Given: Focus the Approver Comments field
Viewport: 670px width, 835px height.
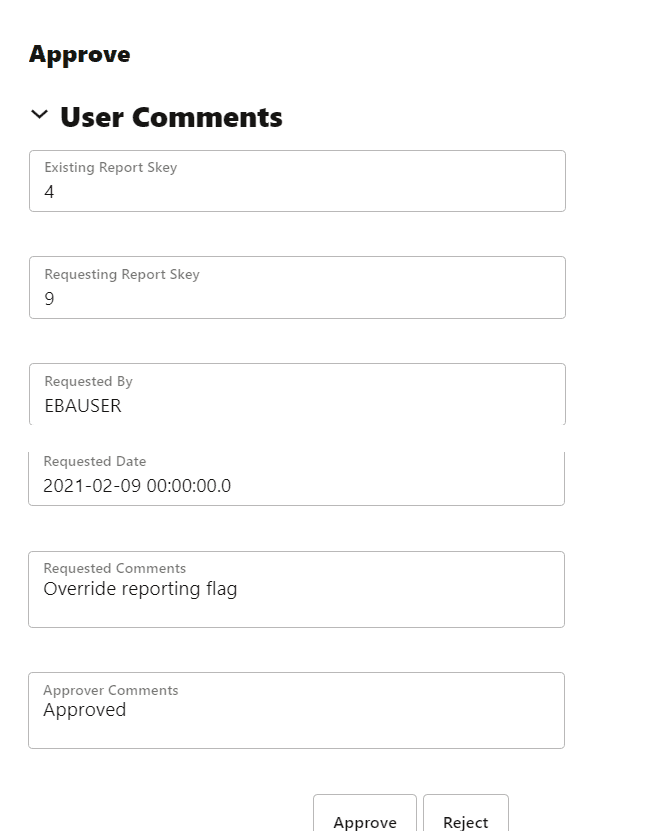Looking at the screenshot, I should coord(297,710).
